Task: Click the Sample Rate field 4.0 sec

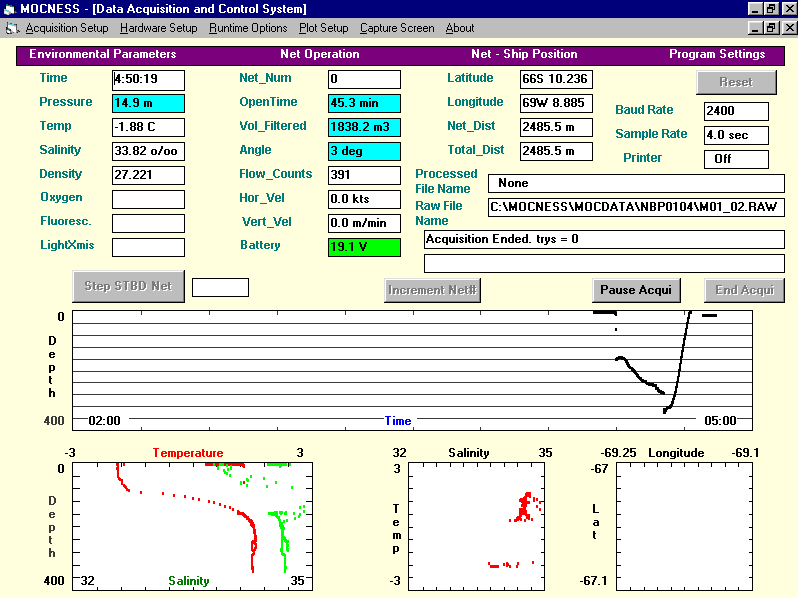Action: coord(736,135)
